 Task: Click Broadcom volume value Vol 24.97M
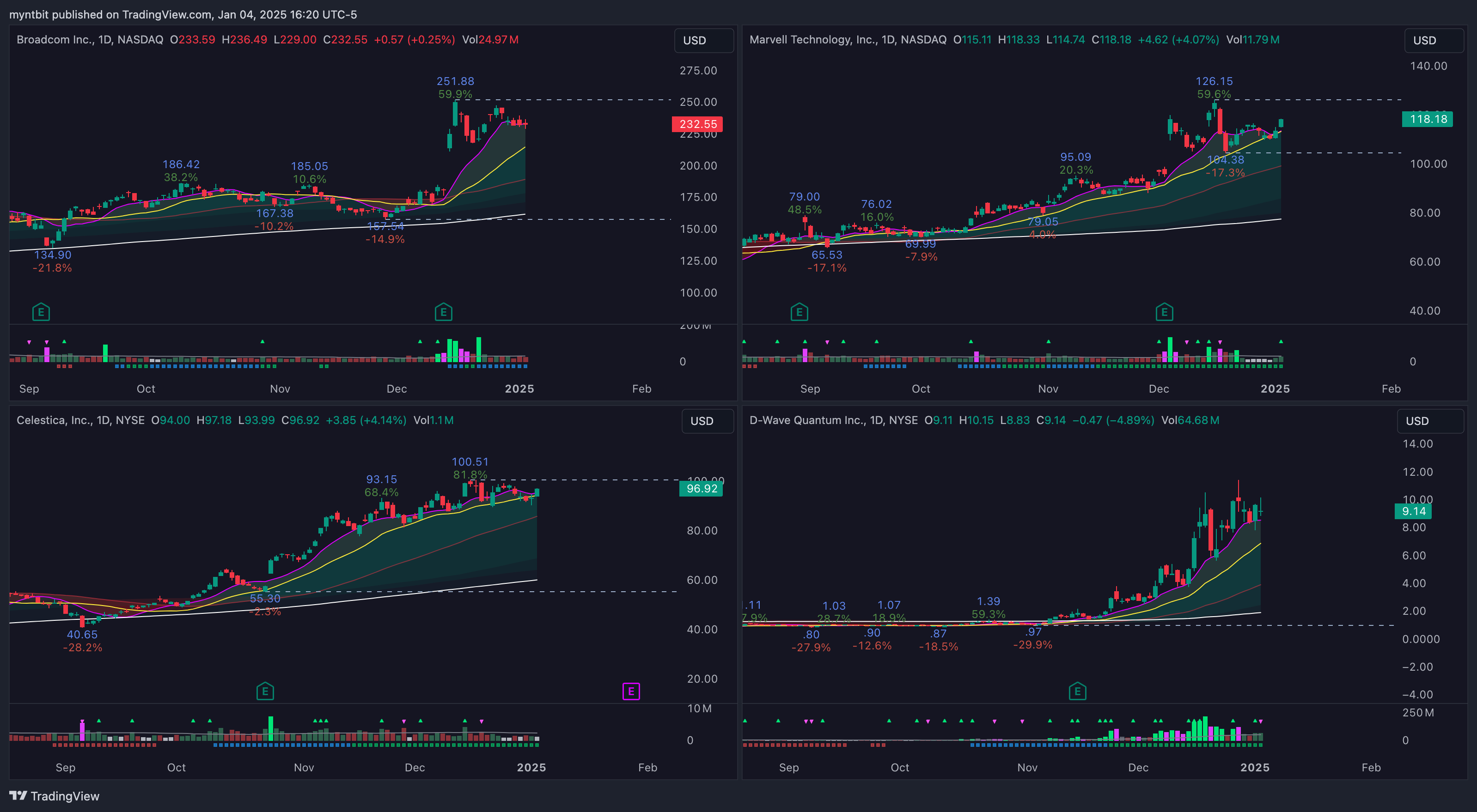(x=490, y=40)
